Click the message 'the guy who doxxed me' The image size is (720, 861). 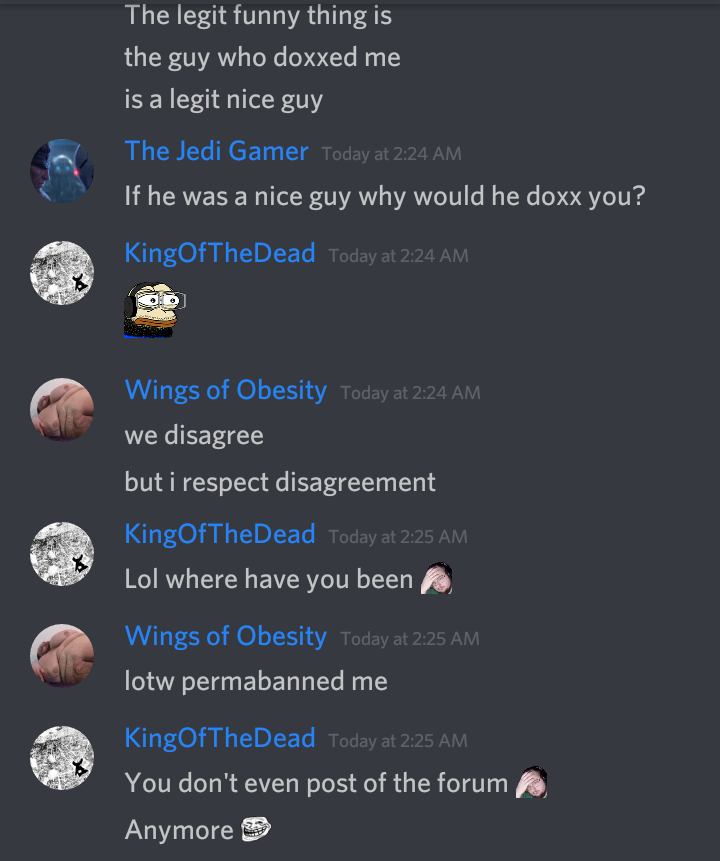(263, 58)
